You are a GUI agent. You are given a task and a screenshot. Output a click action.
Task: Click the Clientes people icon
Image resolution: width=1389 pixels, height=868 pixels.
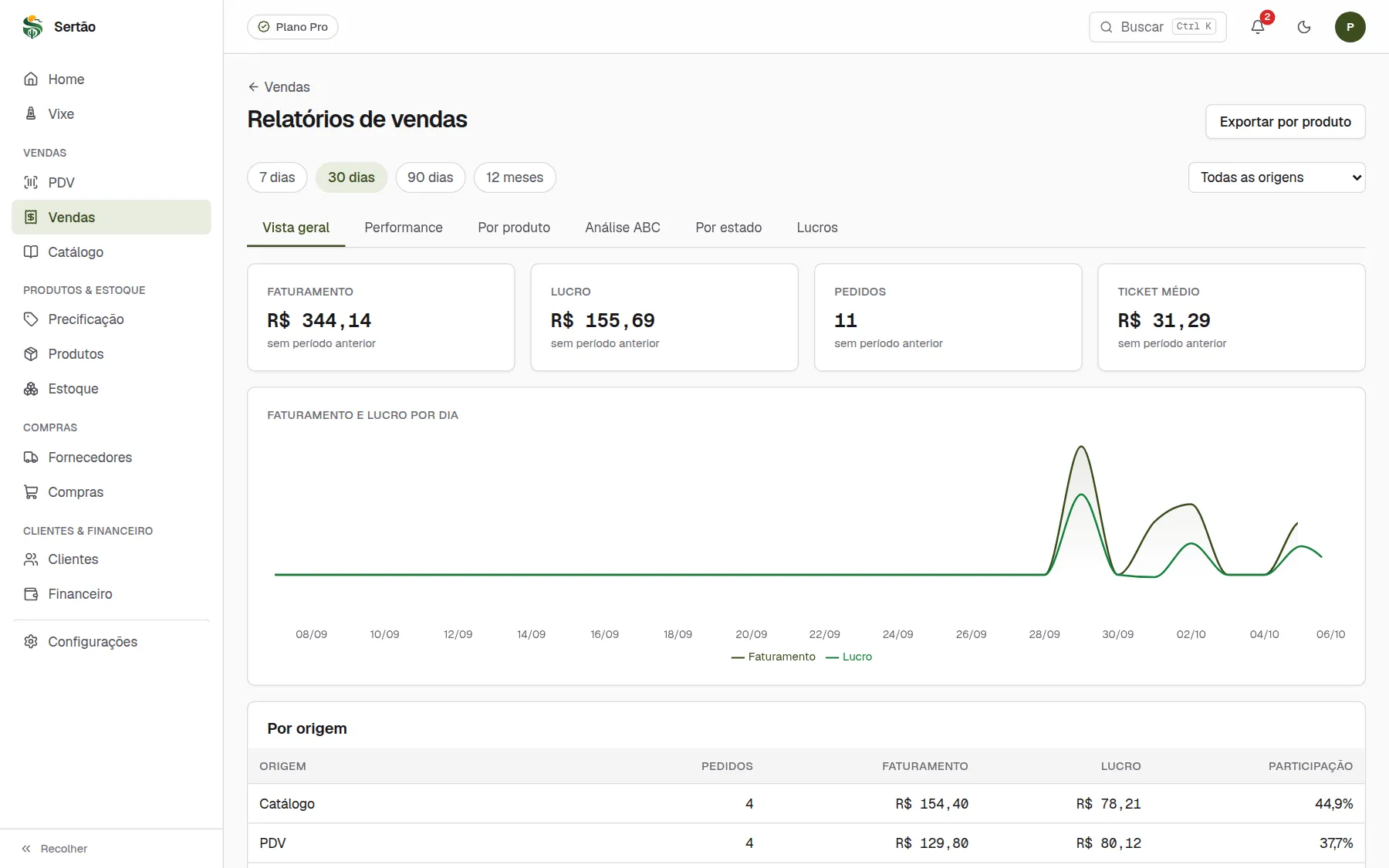coord(31,559)
